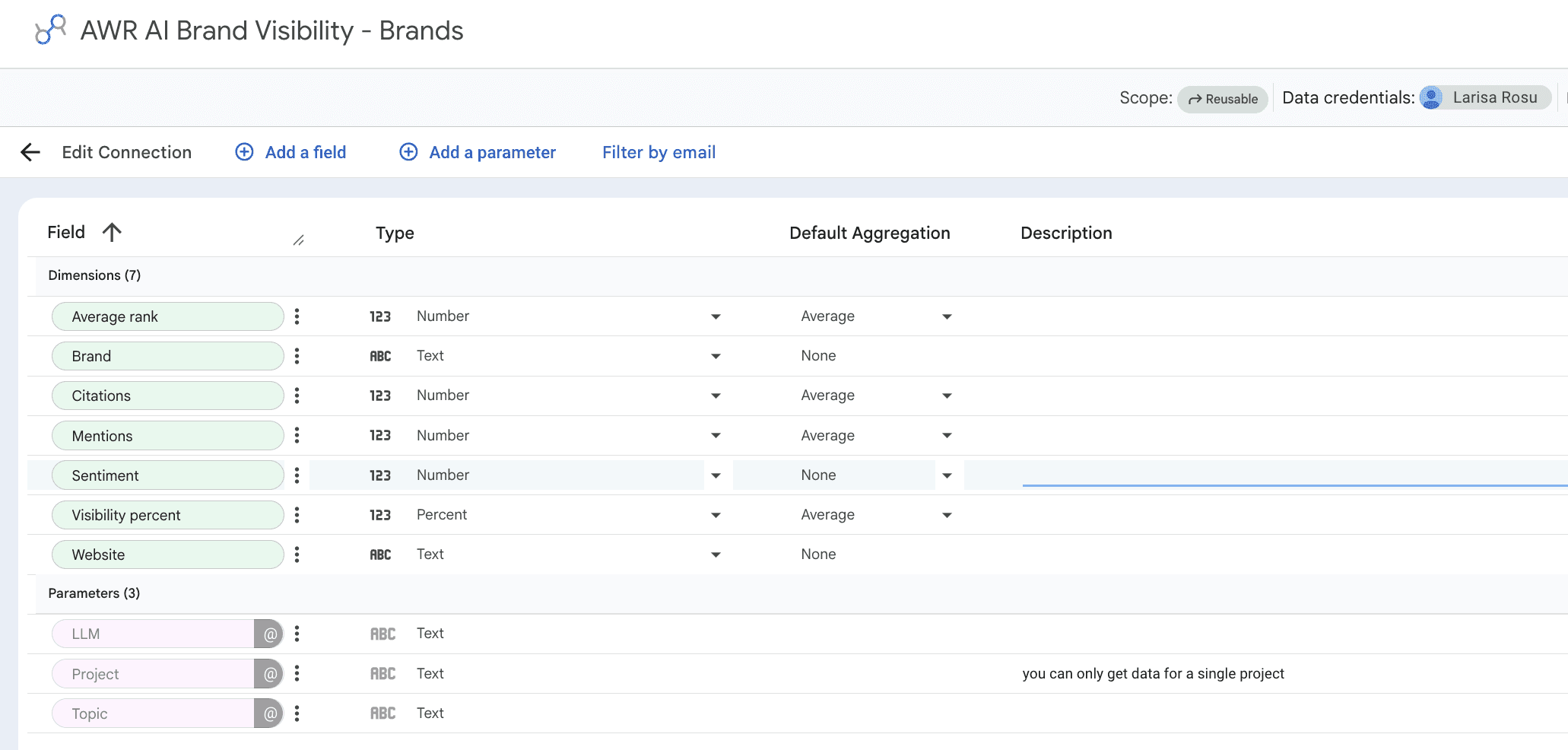
Task: Click the Larisa Rosu credentials avatar
Action: click(1431, 97)
